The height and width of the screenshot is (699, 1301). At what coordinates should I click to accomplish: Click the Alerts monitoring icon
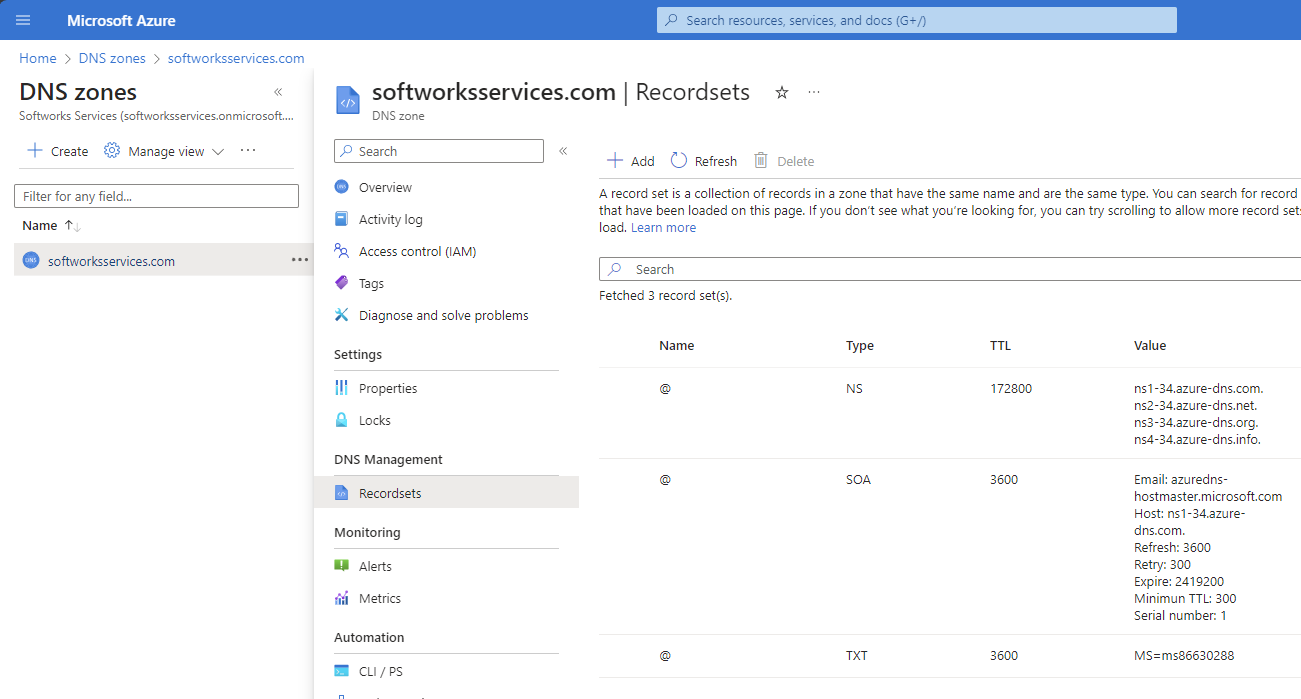(x=341, y=565)
